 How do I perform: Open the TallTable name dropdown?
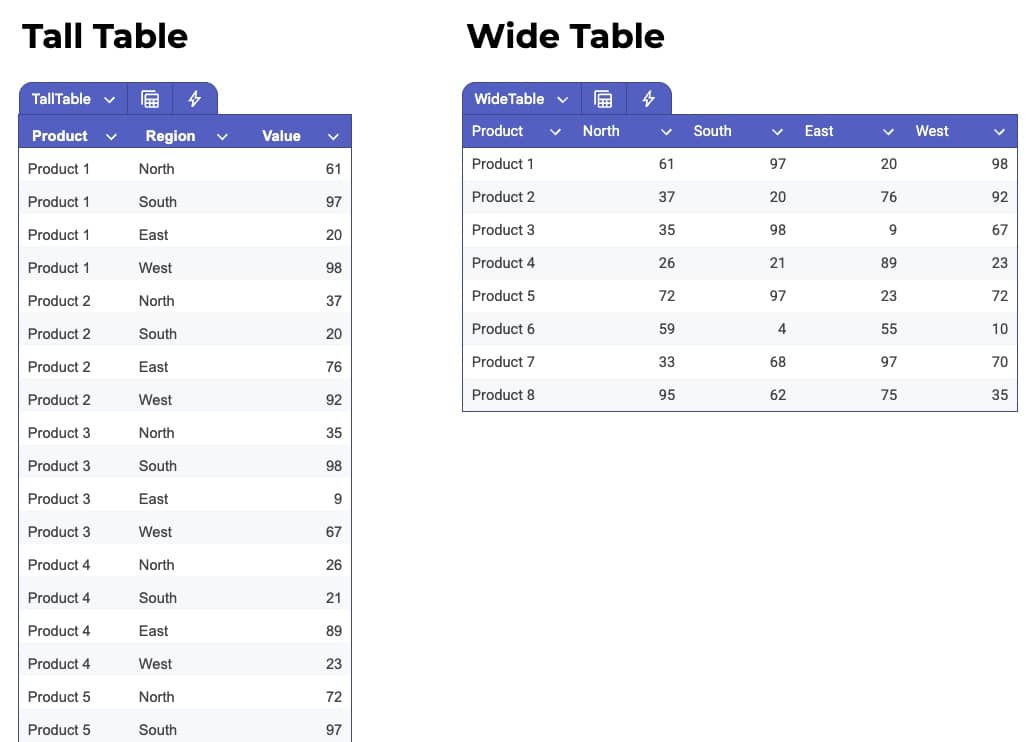[x=110, y=100]
